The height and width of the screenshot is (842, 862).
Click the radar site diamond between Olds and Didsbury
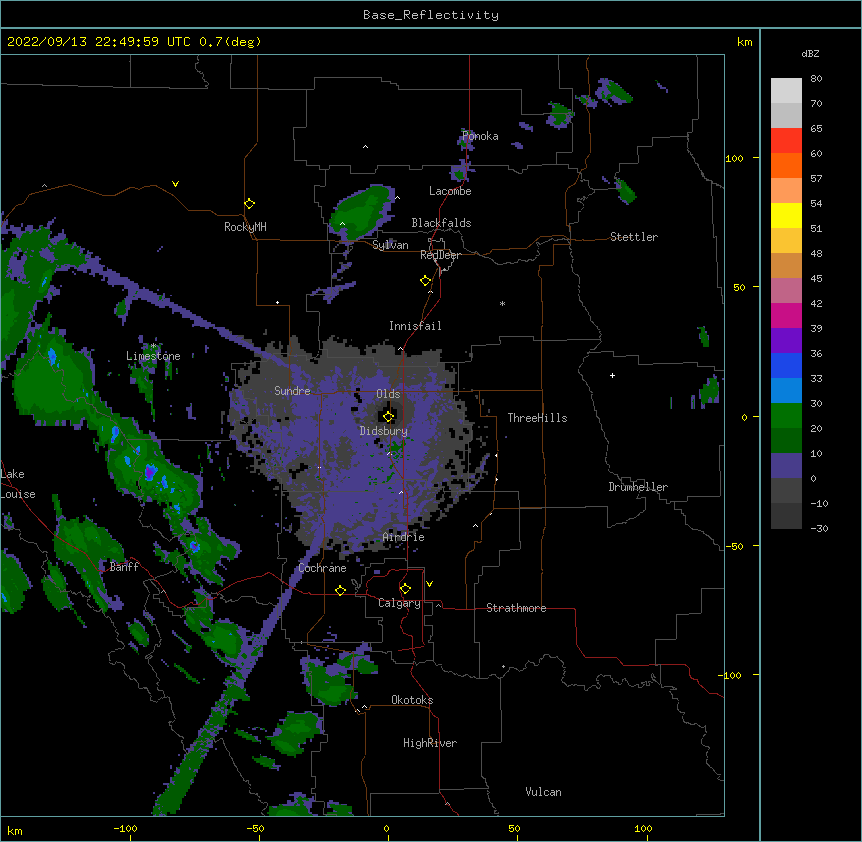point(388,416)
